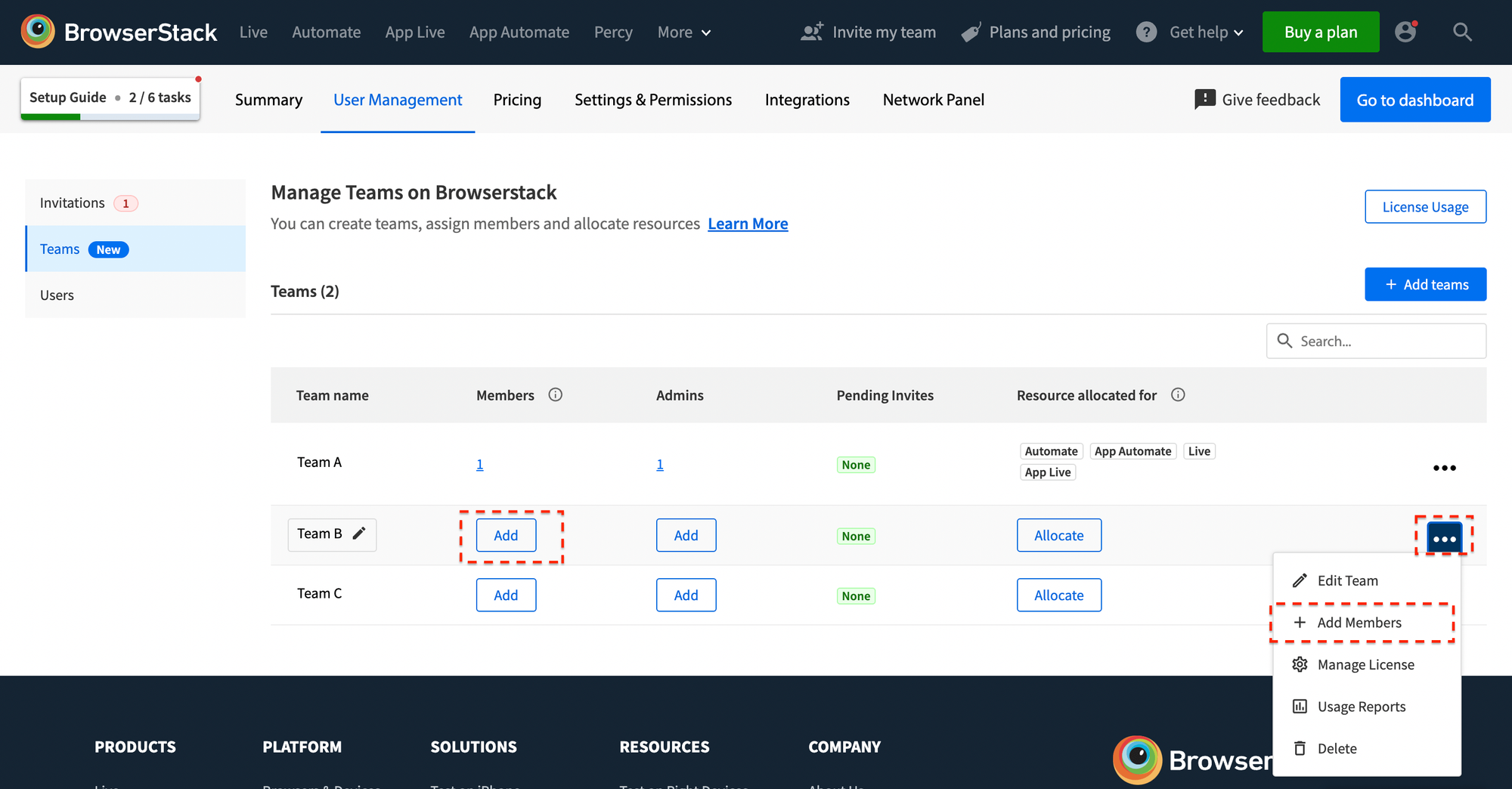Viewport: 1512px width, 789px height.
Task: Open the account profile icon
Action: tap(1405, 32)
